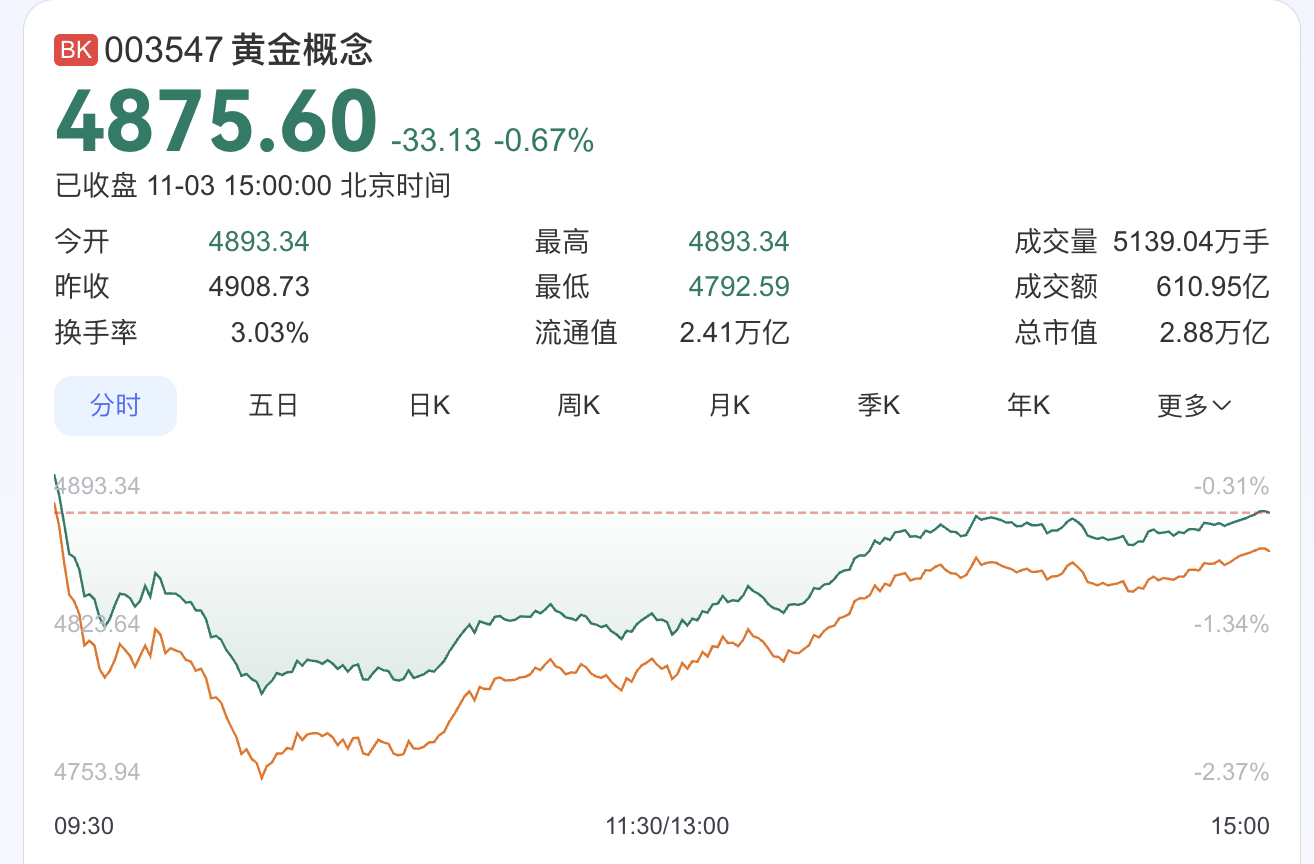Click the 成交额 value 610.95亿

pos(1212,287)
